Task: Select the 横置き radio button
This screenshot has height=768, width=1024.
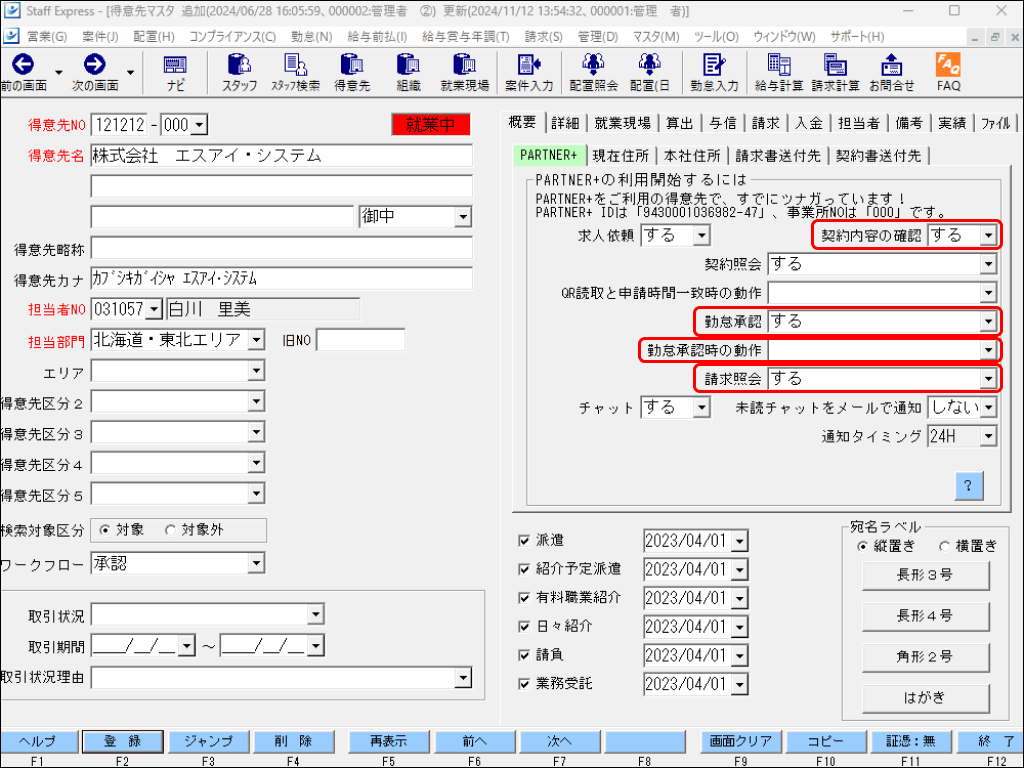Action: (944, 546)
